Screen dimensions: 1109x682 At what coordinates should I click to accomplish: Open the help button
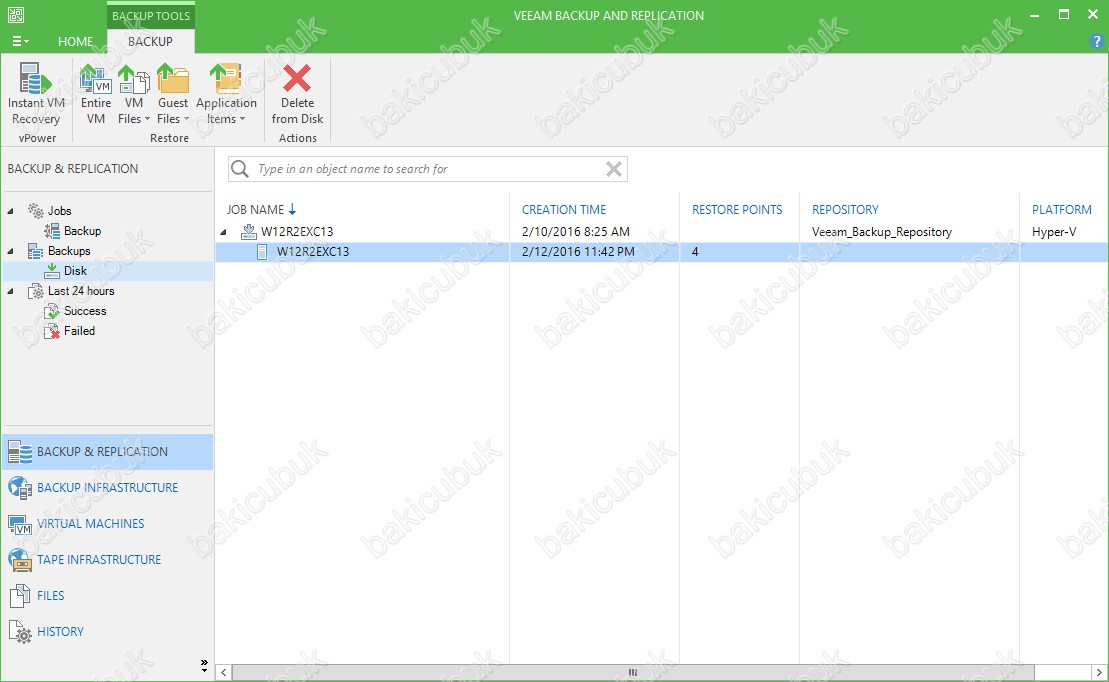pos(1097,42)
